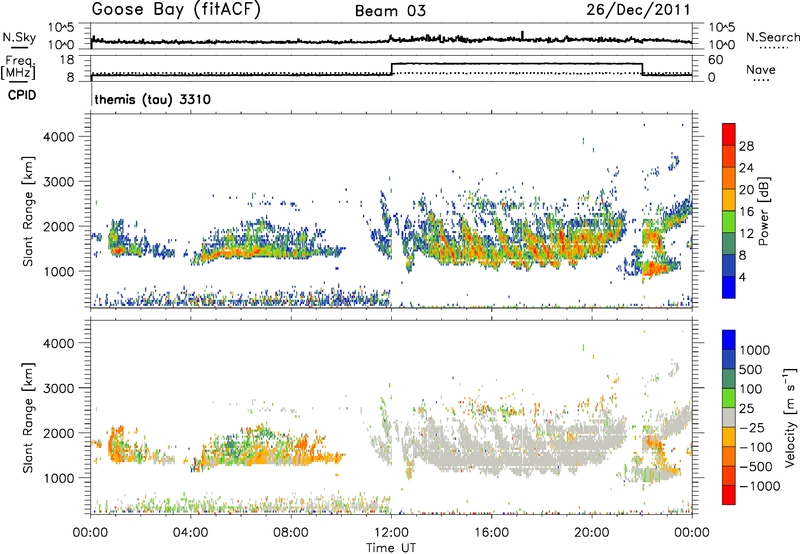The image size is (800, 554).
Task: Select the 'CPID' row label
Action: coord(22,95)
